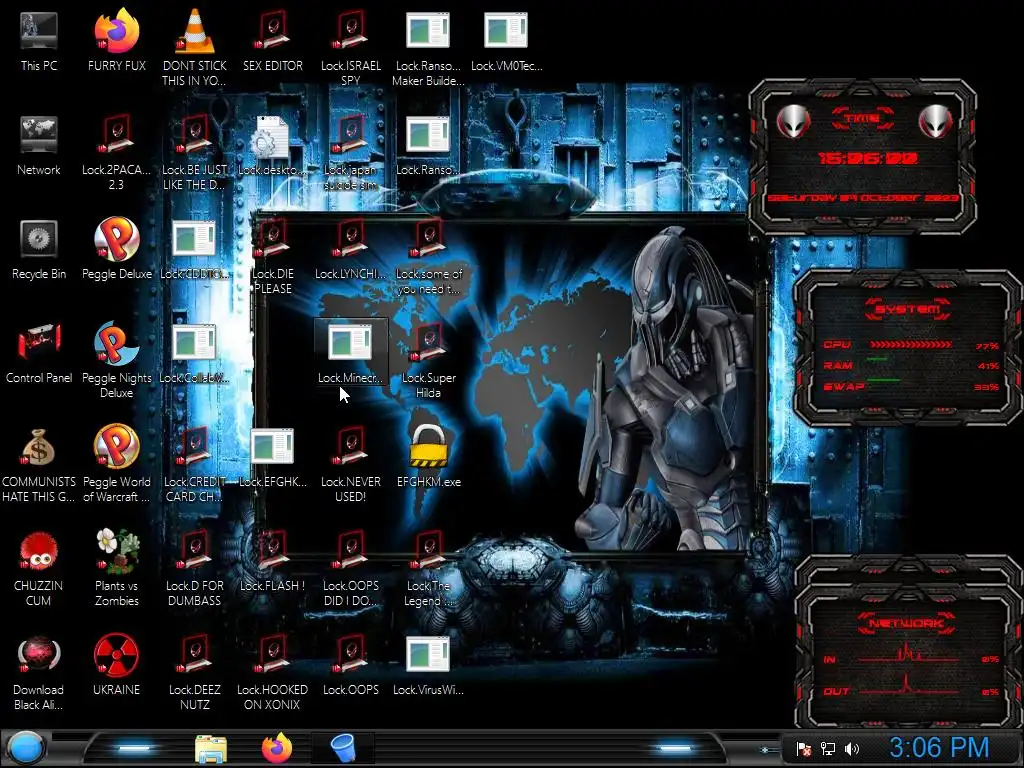
Task: Click the TIME widget digital clock display
Action: [x=867, y=158]
